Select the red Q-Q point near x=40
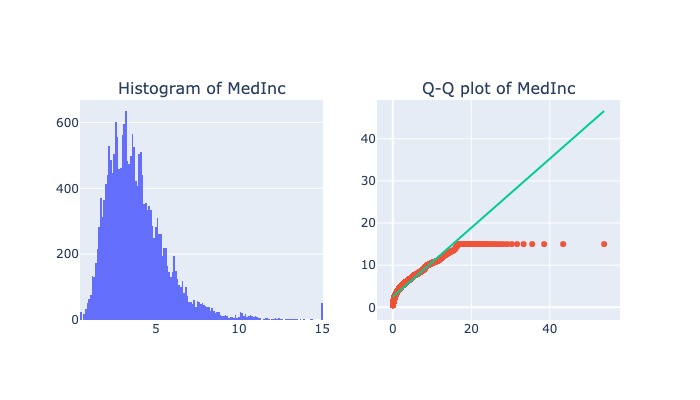 tap(544, 243)
